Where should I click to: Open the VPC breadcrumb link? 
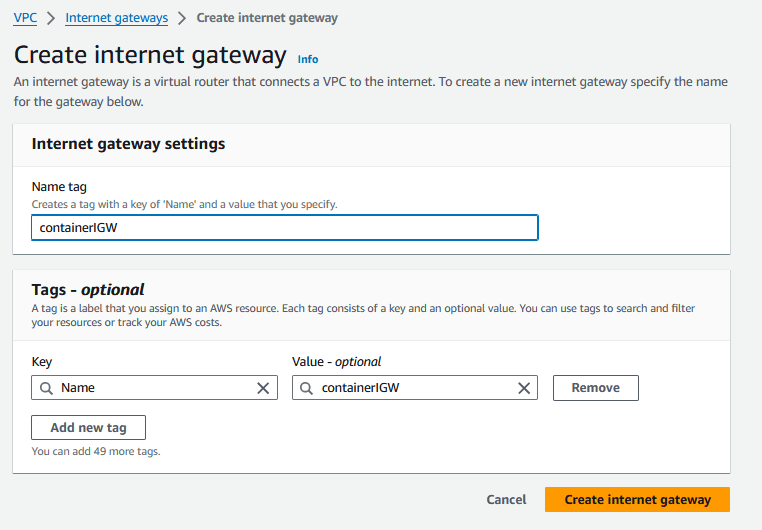(25, 18)
